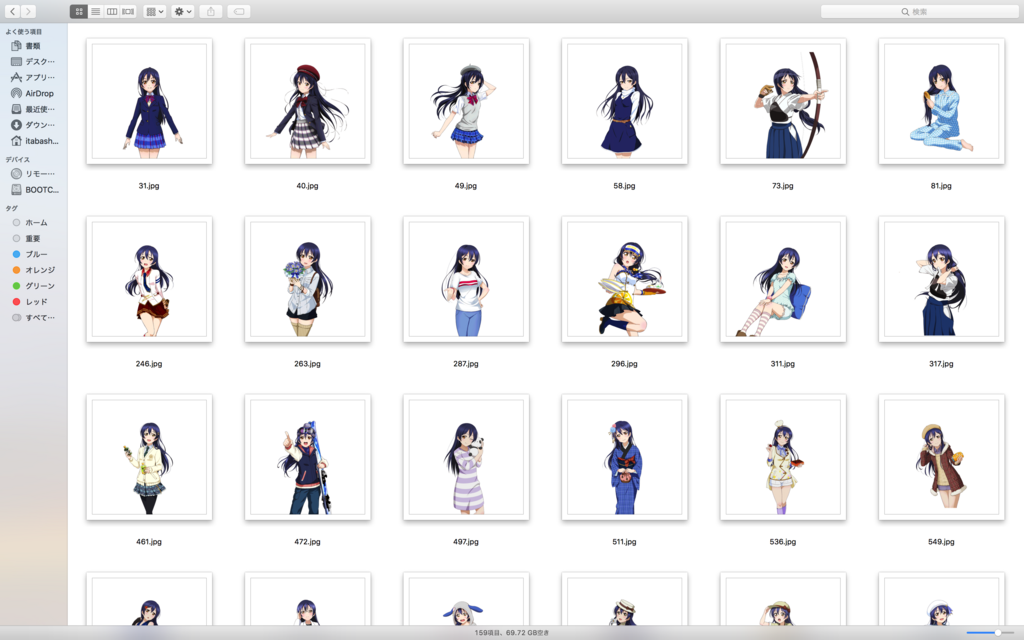Image resolution: width=1024 pixels, height=640 pixels.
Task: Select thumbnail of 317.jpg
Action: [941, 280]
